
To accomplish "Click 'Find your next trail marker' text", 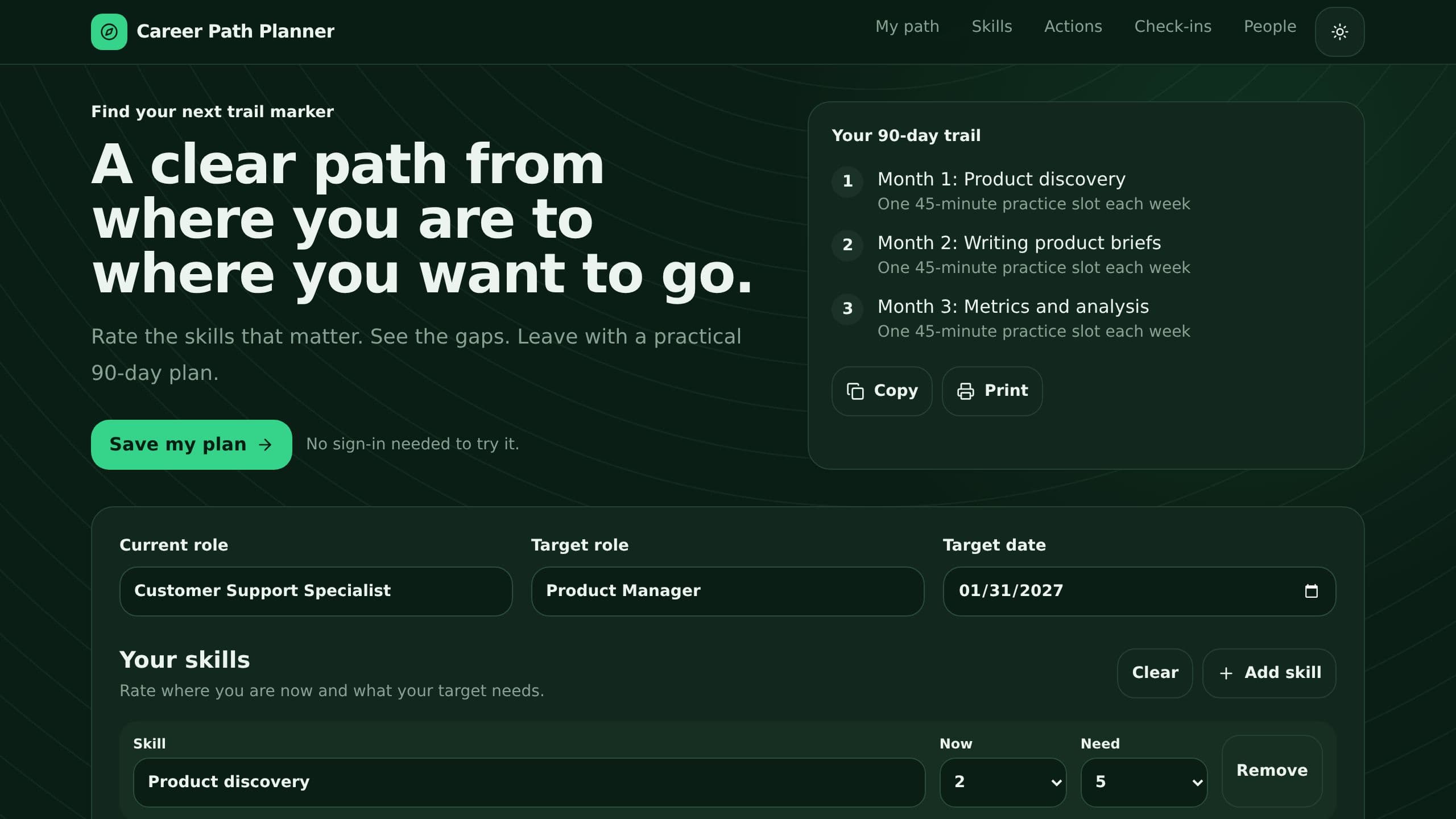I will click(x=212, y=111).
